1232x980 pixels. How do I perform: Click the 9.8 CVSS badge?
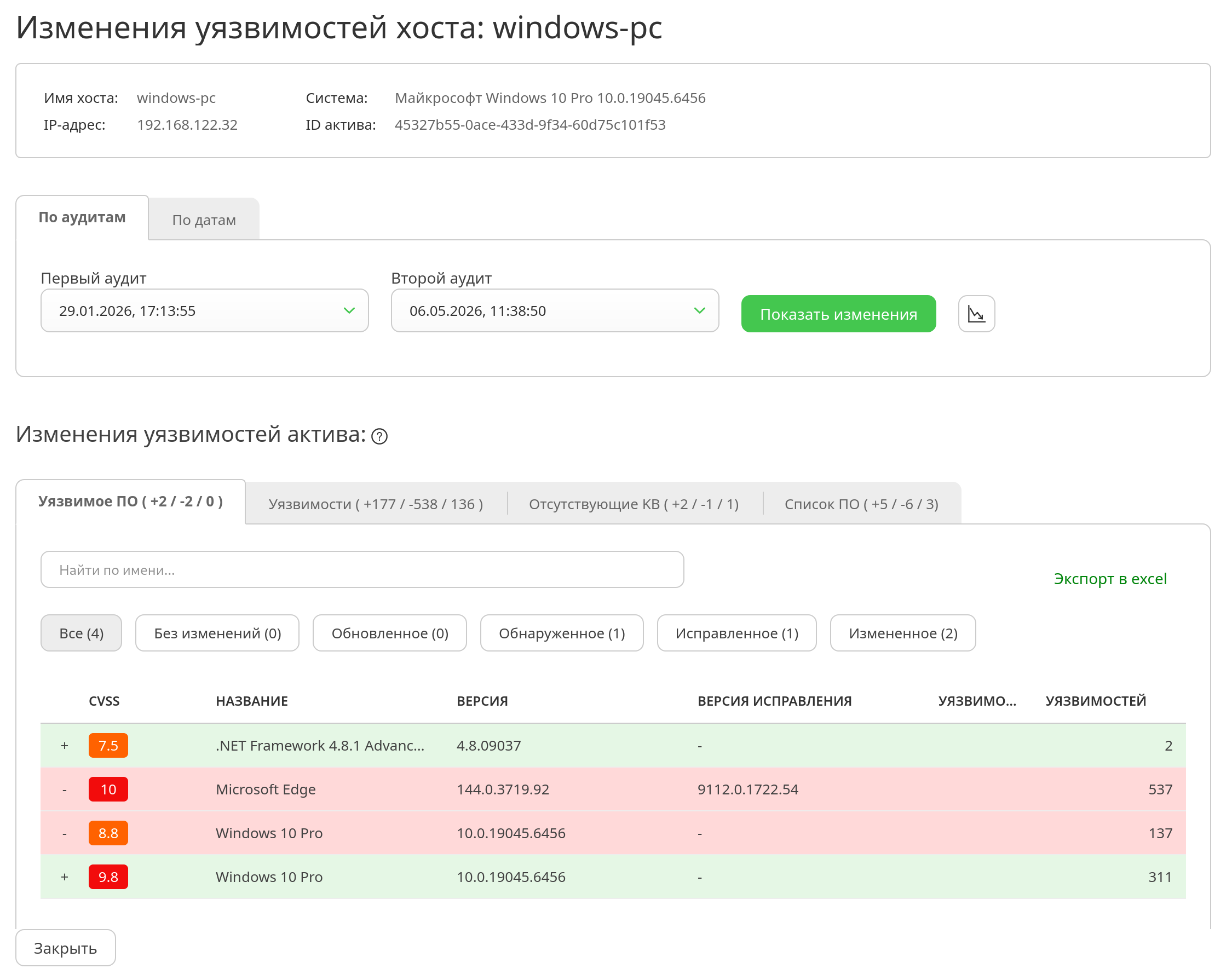pos(108,877)
